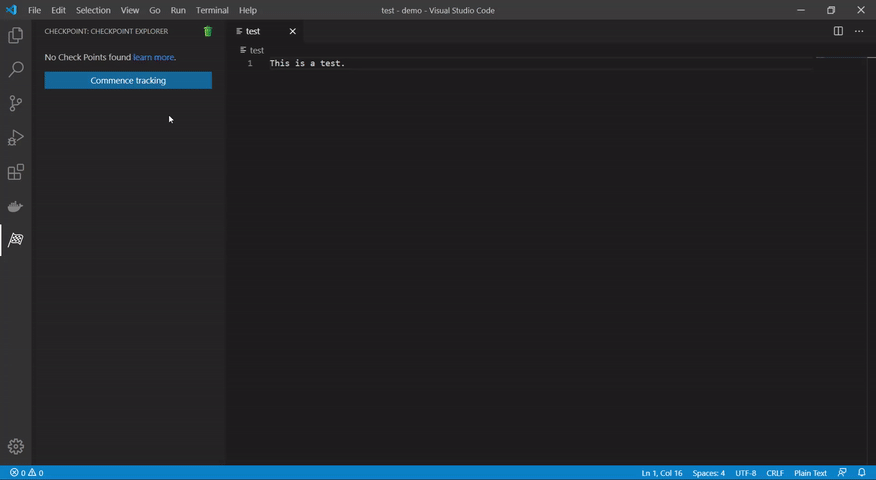876x480 pixels.
Task: Open the Explorer view in activity bar
Action: [16, 35]
